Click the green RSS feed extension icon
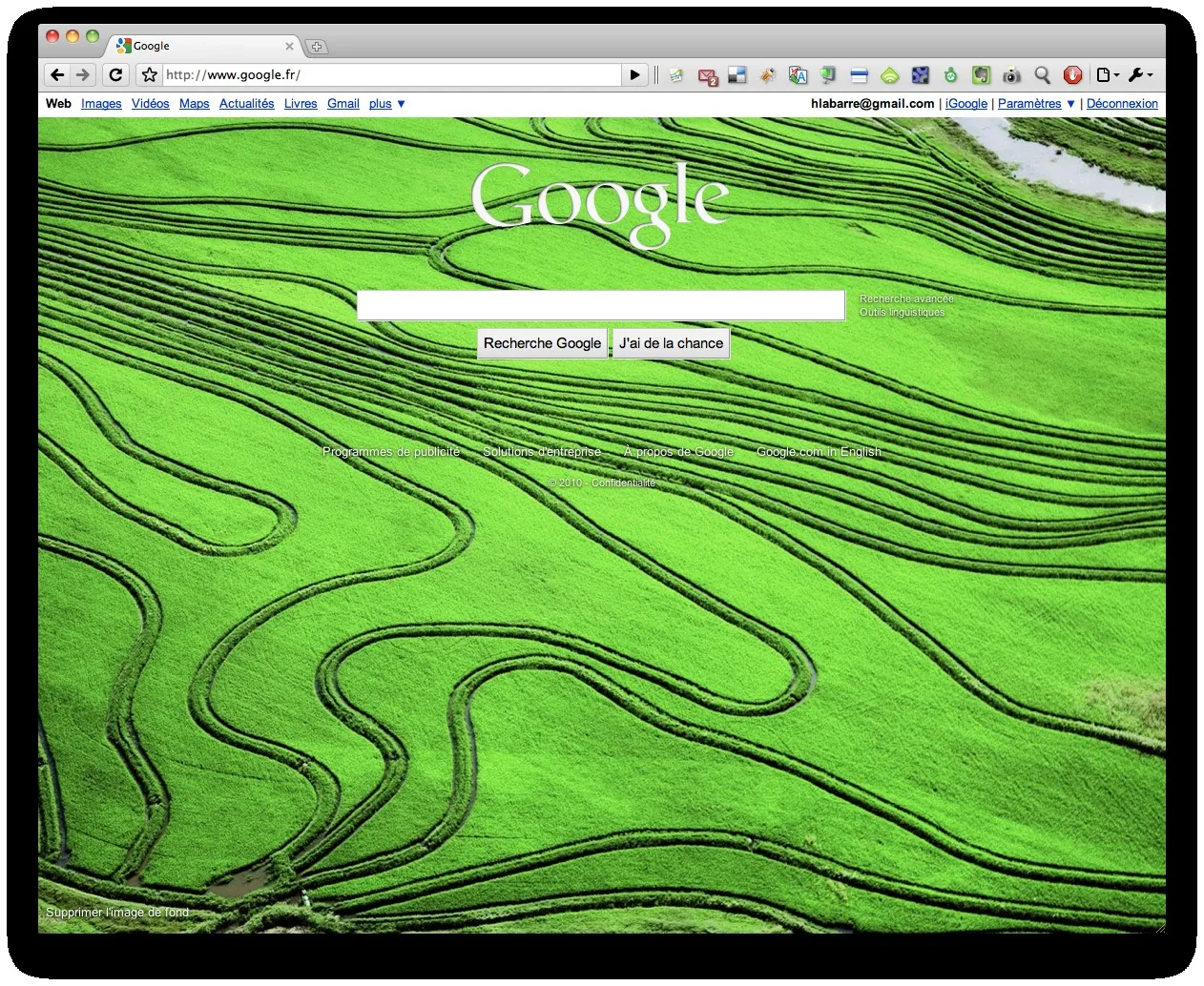Viewport: 1204px width, 986px height. point(889,74)
